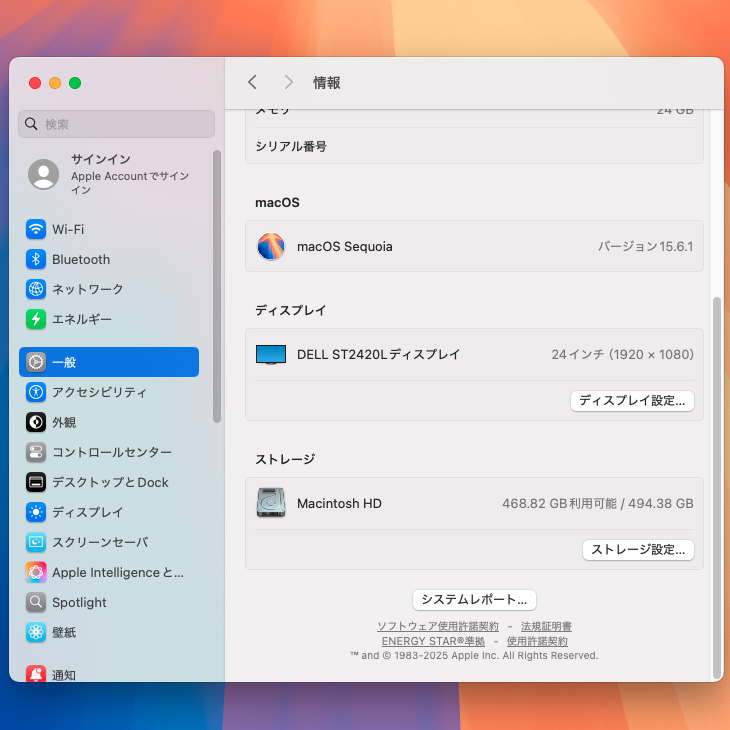
Task: Click the Bluetooth icon in sidebar
Action: [36, 259]
